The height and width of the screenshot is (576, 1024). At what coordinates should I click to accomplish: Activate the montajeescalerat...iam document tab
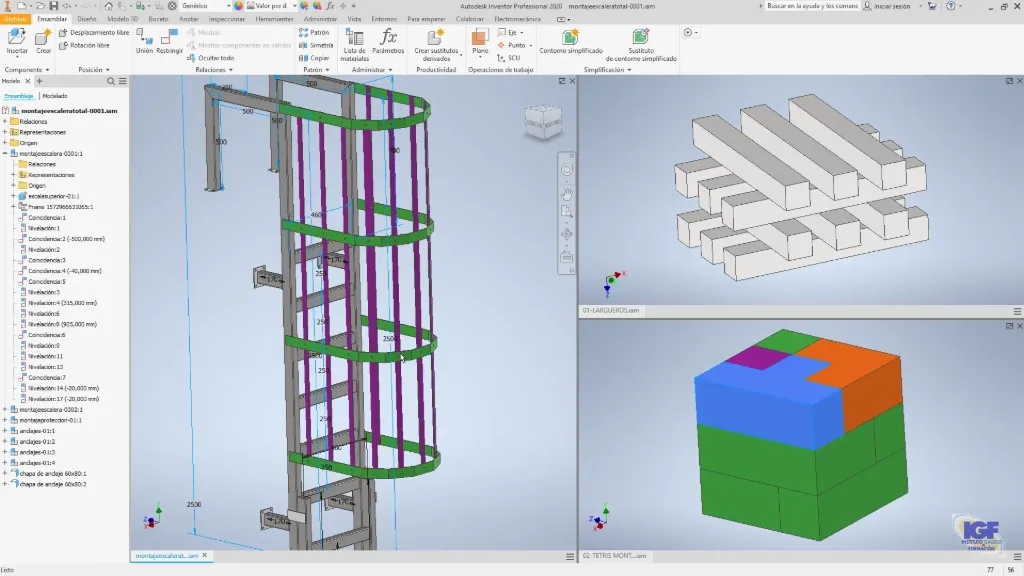pyautogui.click(x=167, y=556)
